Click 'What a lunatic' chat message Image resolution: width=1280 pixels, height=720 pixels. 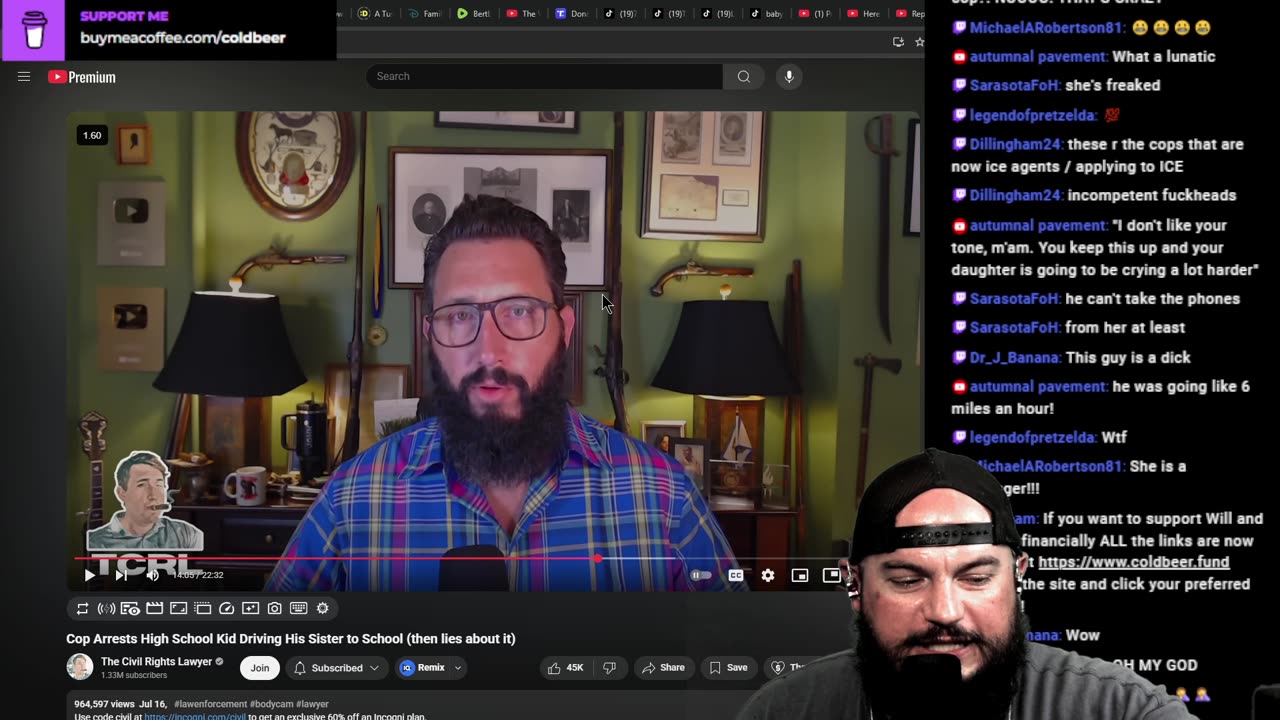point(1164,56)
